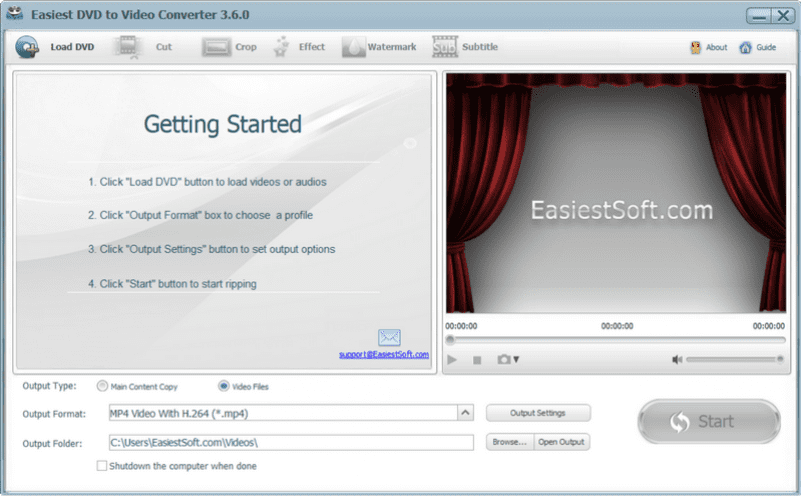Stop the preview playback
Image resolution: width=801 pixels, height=496 pixels.
coord(477,360)
